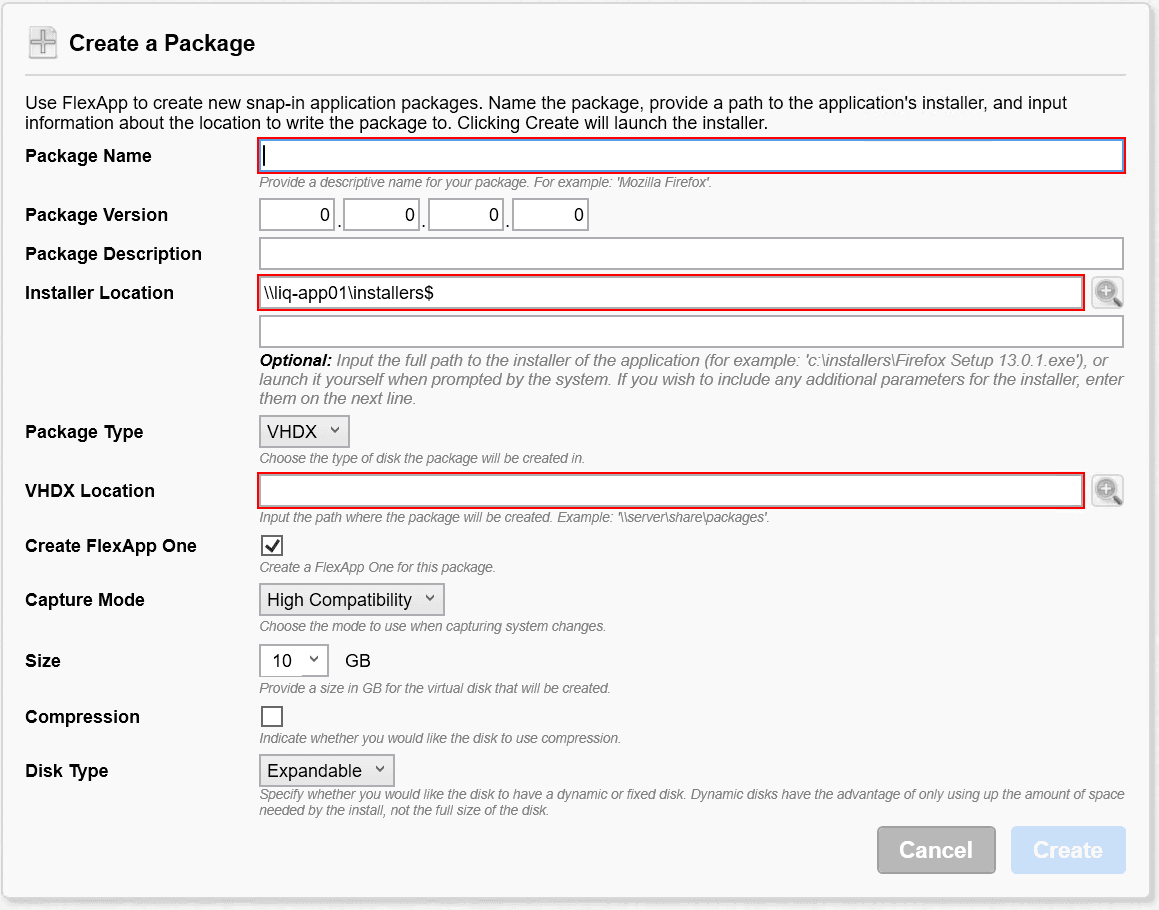Image resolution: width=1159 pixels, height=910 pixels.
Task: Open the Package Type VHDX dropdown
Action: [304, 432]
